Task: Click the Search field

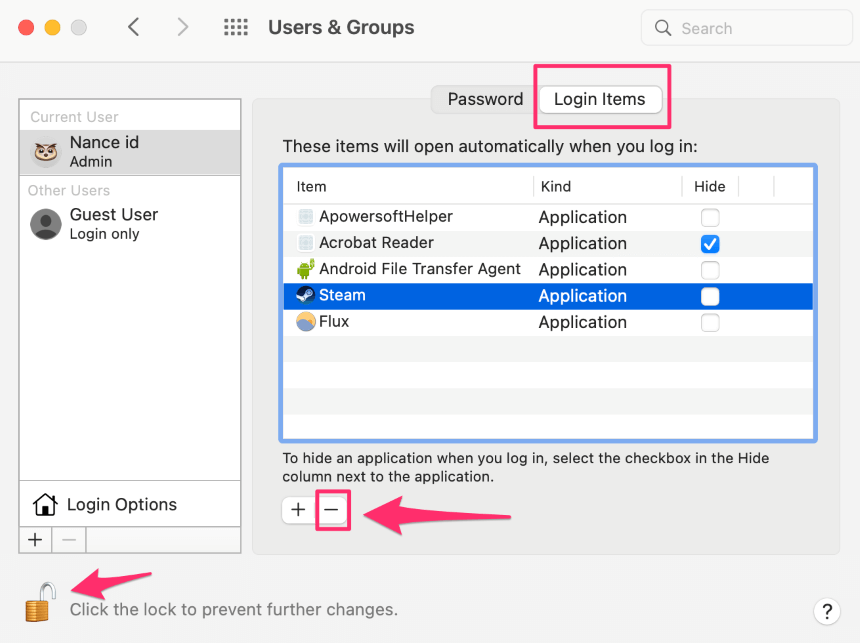Action: 750,28
